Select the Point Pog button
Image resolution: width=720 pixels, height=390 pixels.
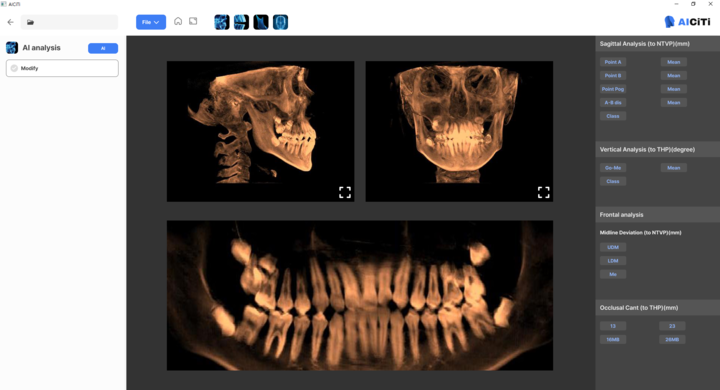(613, 89)
